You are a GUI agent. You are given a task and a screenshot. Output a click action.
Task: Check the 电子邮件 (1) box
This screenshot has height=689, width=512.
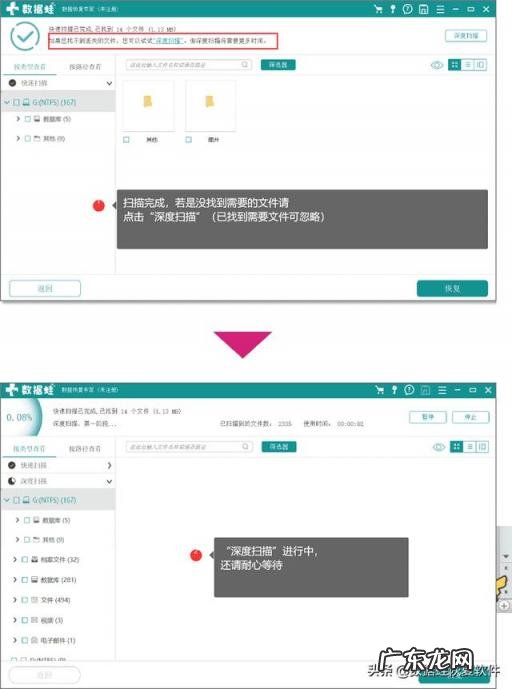(x=25, y=640)
